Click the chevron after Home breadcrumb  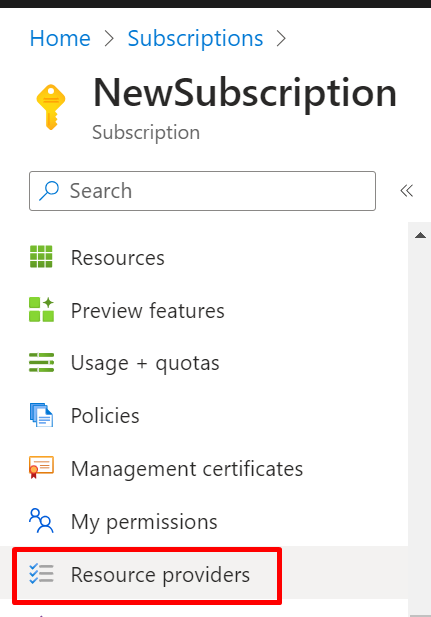pos(109,39)
